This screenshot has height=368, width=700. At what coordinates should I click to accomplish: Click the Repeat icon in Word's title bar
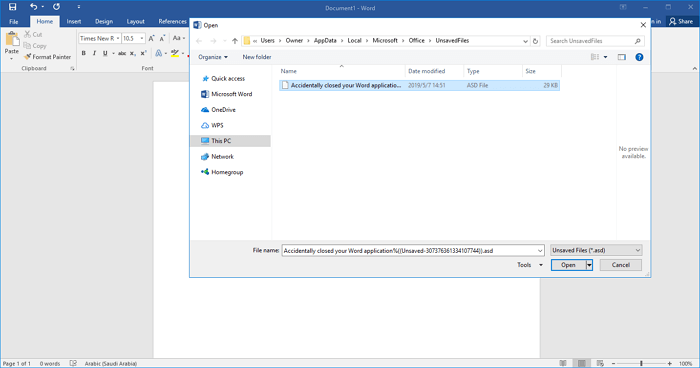pos(56,7)
